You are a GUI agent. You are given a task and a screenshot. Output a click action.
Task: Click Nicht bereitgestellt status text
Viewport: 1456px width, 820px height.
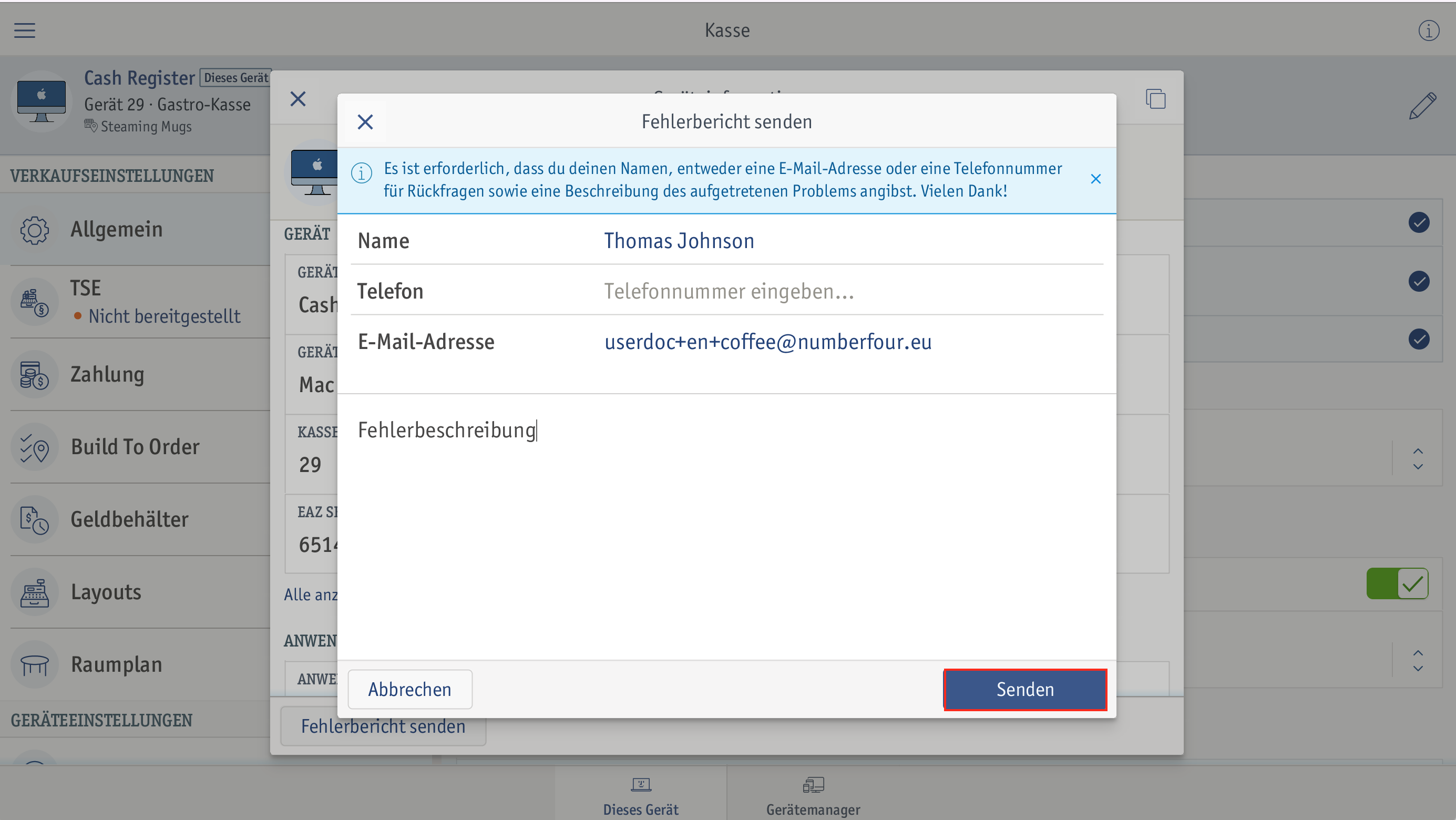(x=164, y=316)
